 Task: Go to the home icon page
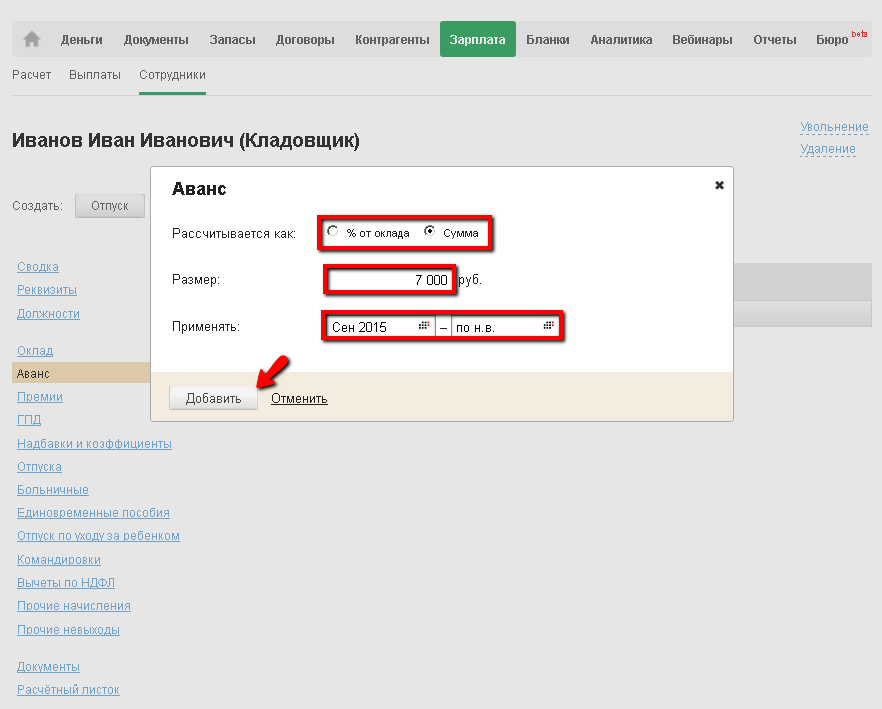point(32,39)
